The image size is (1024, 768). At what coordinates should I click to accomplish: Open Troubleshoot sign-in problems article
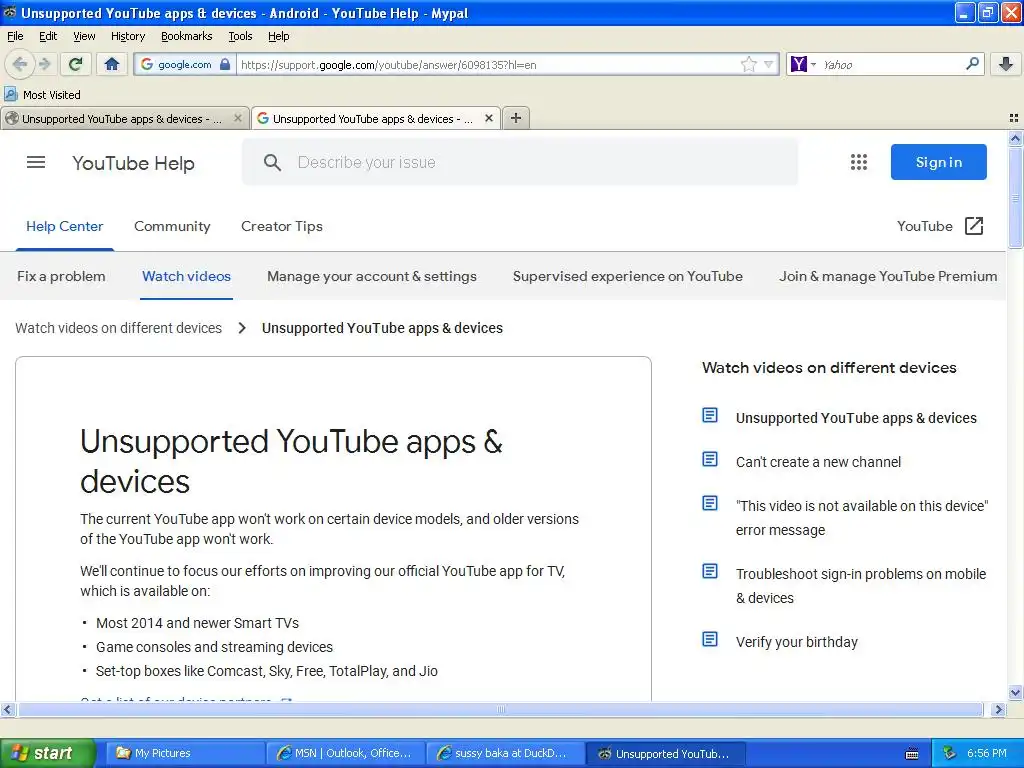point(860,586)
